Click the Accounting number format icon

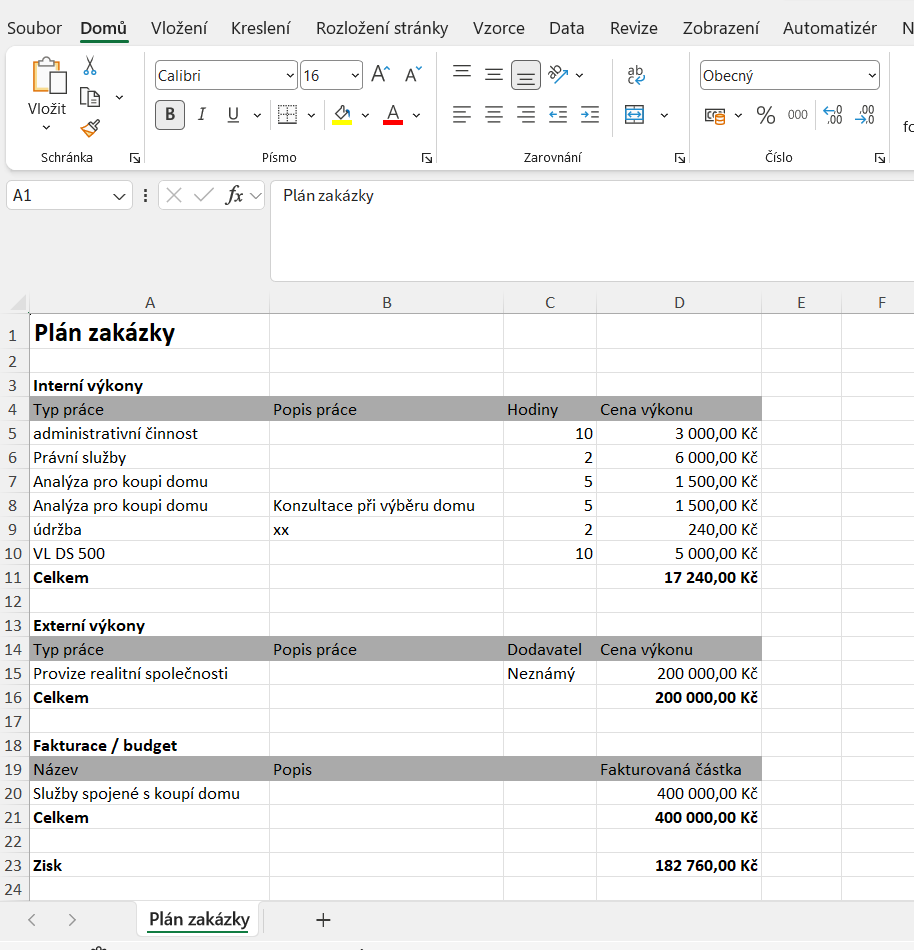click(x=715, y=115)
